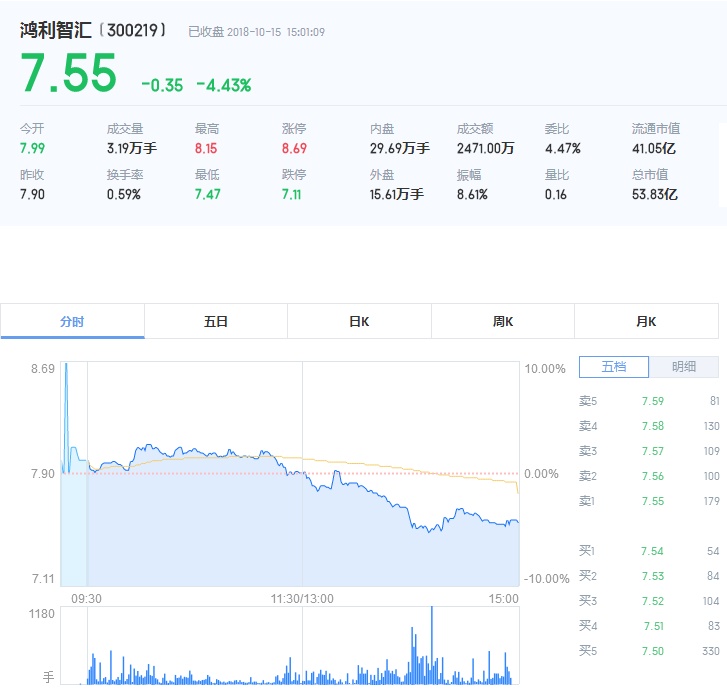Click the percent change -4.43%
The height and width of the screenshot is (695, 727).
pyautogui.click(x=224, y=85)
